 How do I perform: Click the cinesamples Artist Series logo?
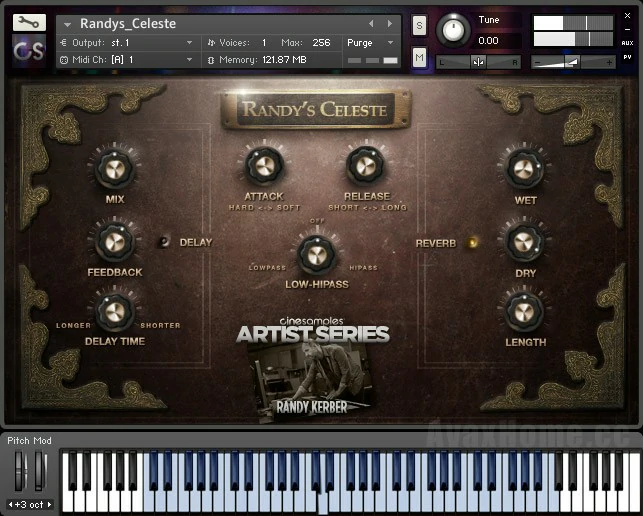[x=312, y=331]
